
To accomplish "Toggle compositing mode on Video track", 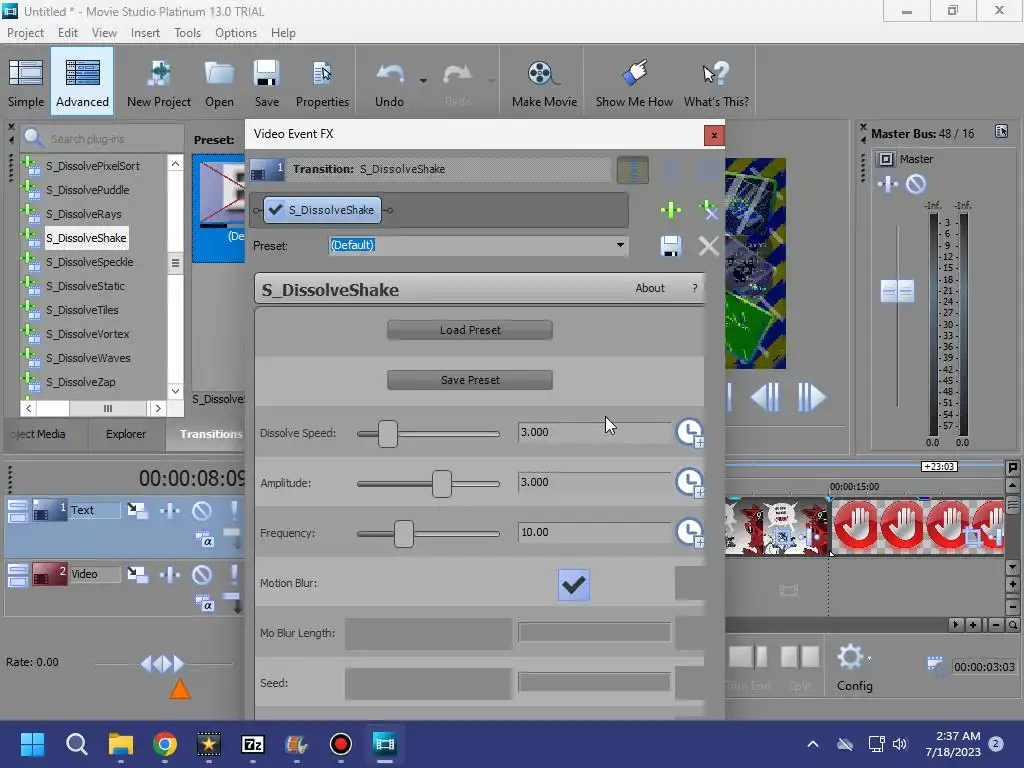I will point(204,603).
